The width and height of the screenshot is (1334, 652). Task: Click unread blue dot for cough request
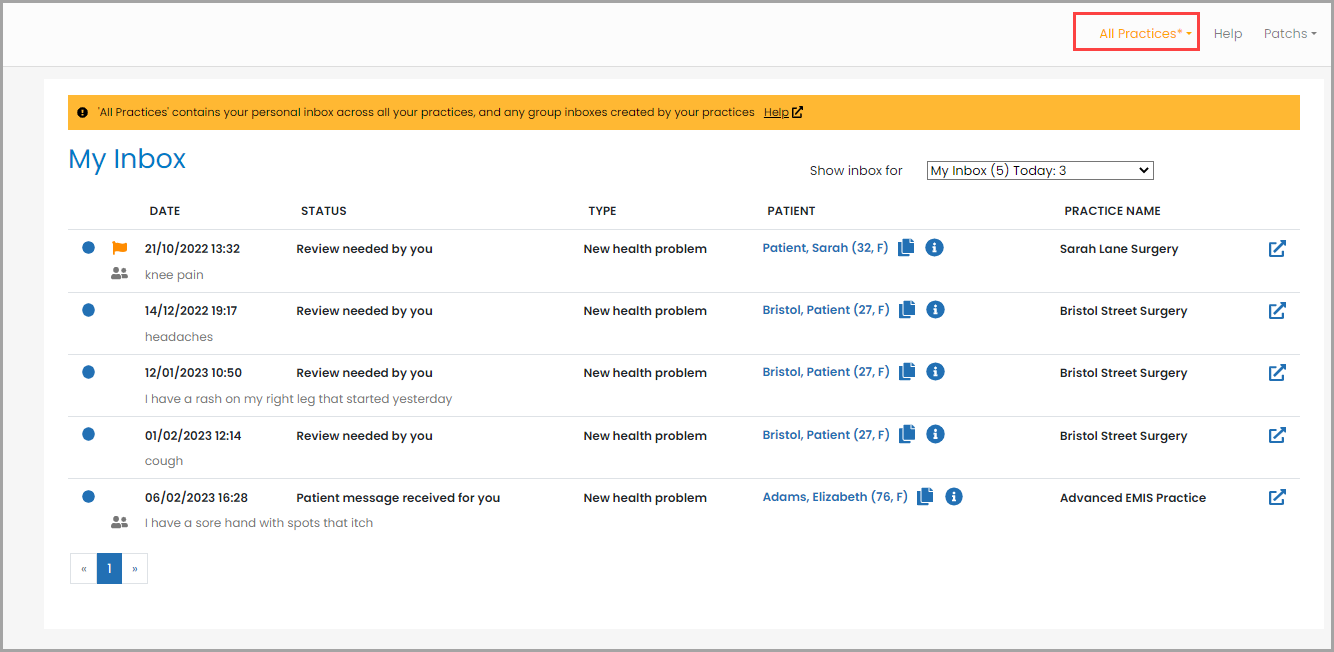[x=88, y=435]
